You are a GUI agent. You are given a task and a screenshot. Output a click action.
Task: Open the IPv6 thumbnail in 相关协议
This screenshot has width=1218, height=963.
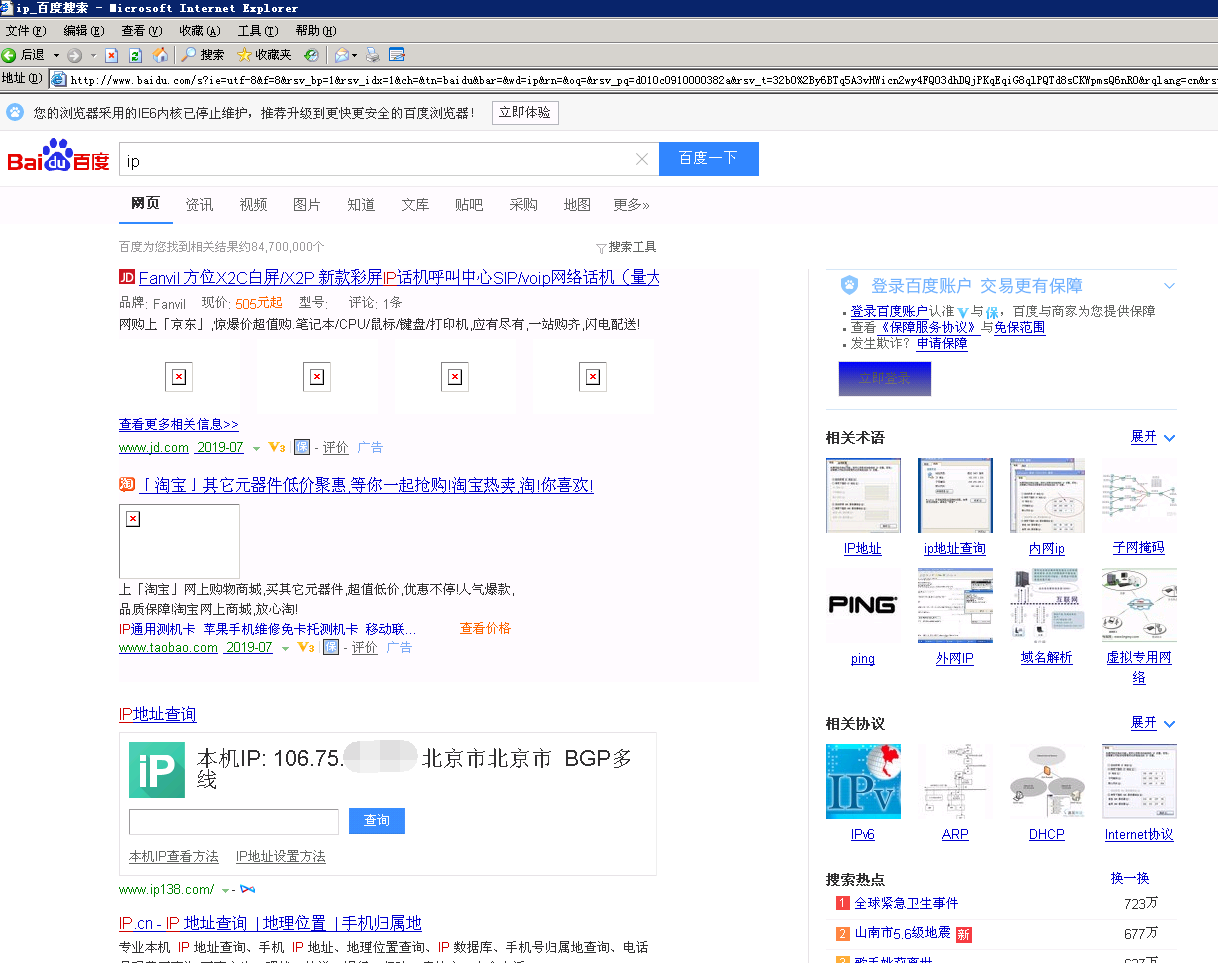[x=863, y=781]
